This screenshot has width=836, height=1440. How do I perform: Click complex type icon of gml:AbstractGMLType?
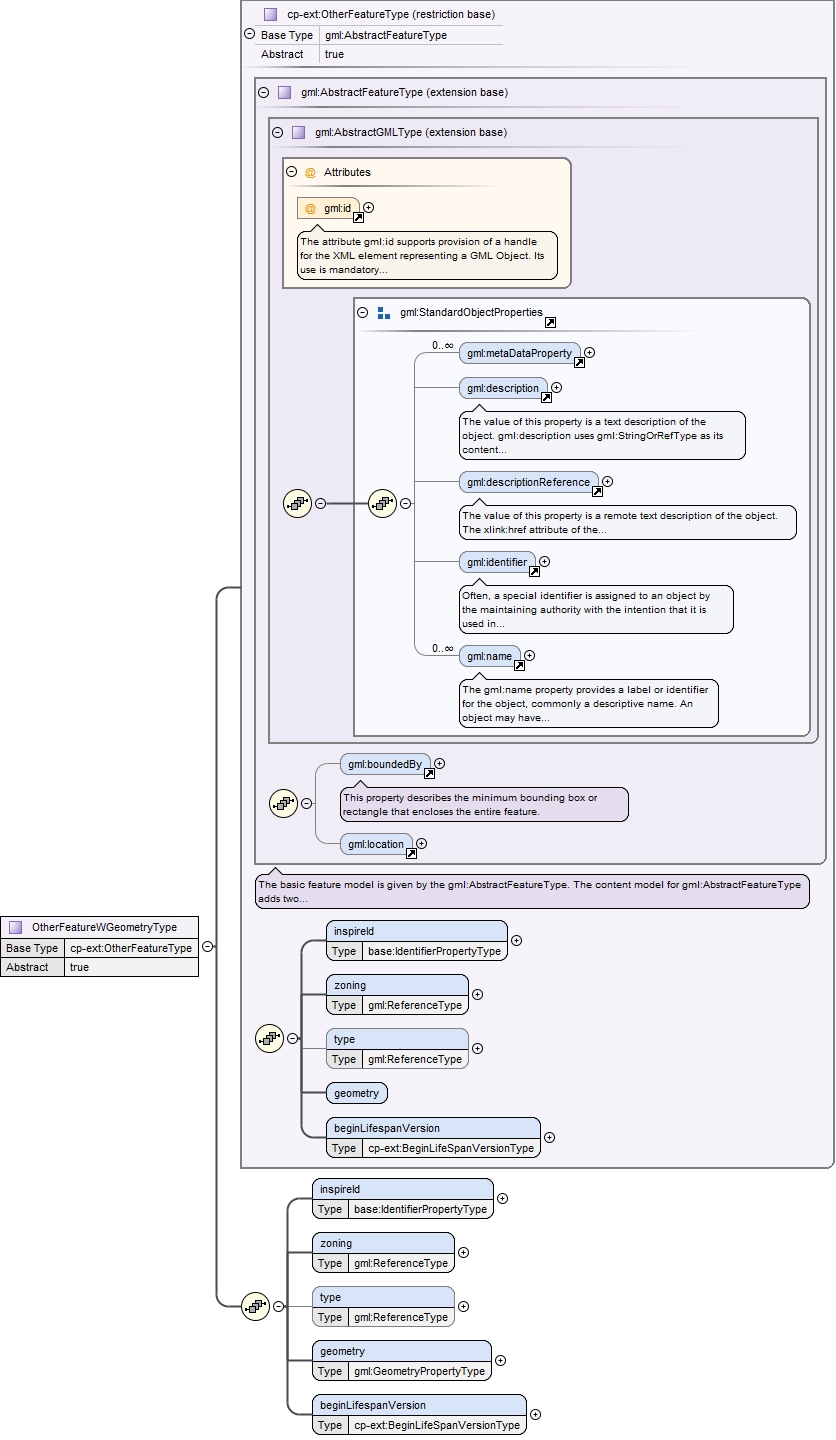[x=299, y=132]
